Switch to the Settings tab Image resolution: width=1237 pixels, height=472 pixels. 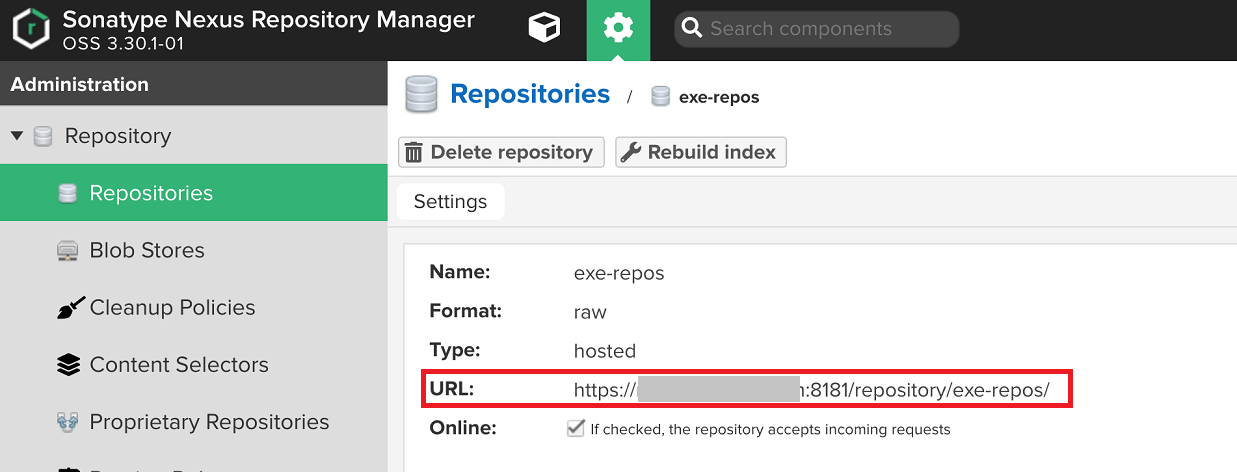coord(450,201)
